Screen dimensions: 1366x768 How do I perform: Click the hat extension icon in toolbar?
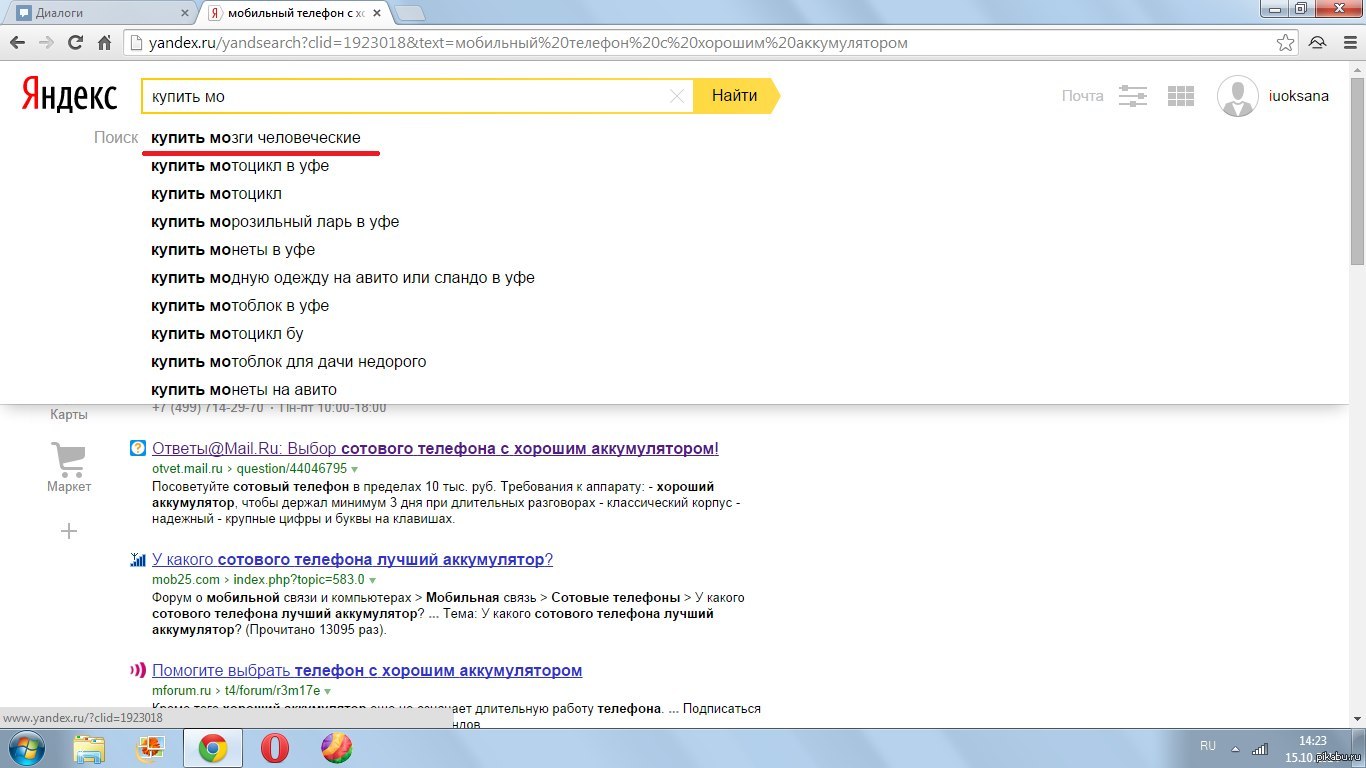click(x=1318, y=43)
